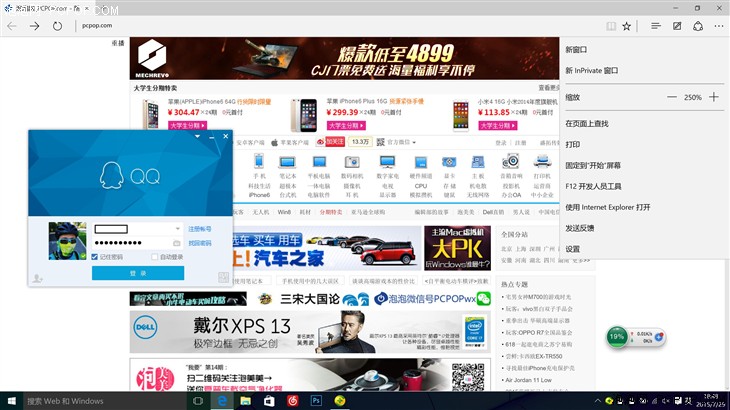Click the 数字家电 TV category icon

[x=387, y=162]
